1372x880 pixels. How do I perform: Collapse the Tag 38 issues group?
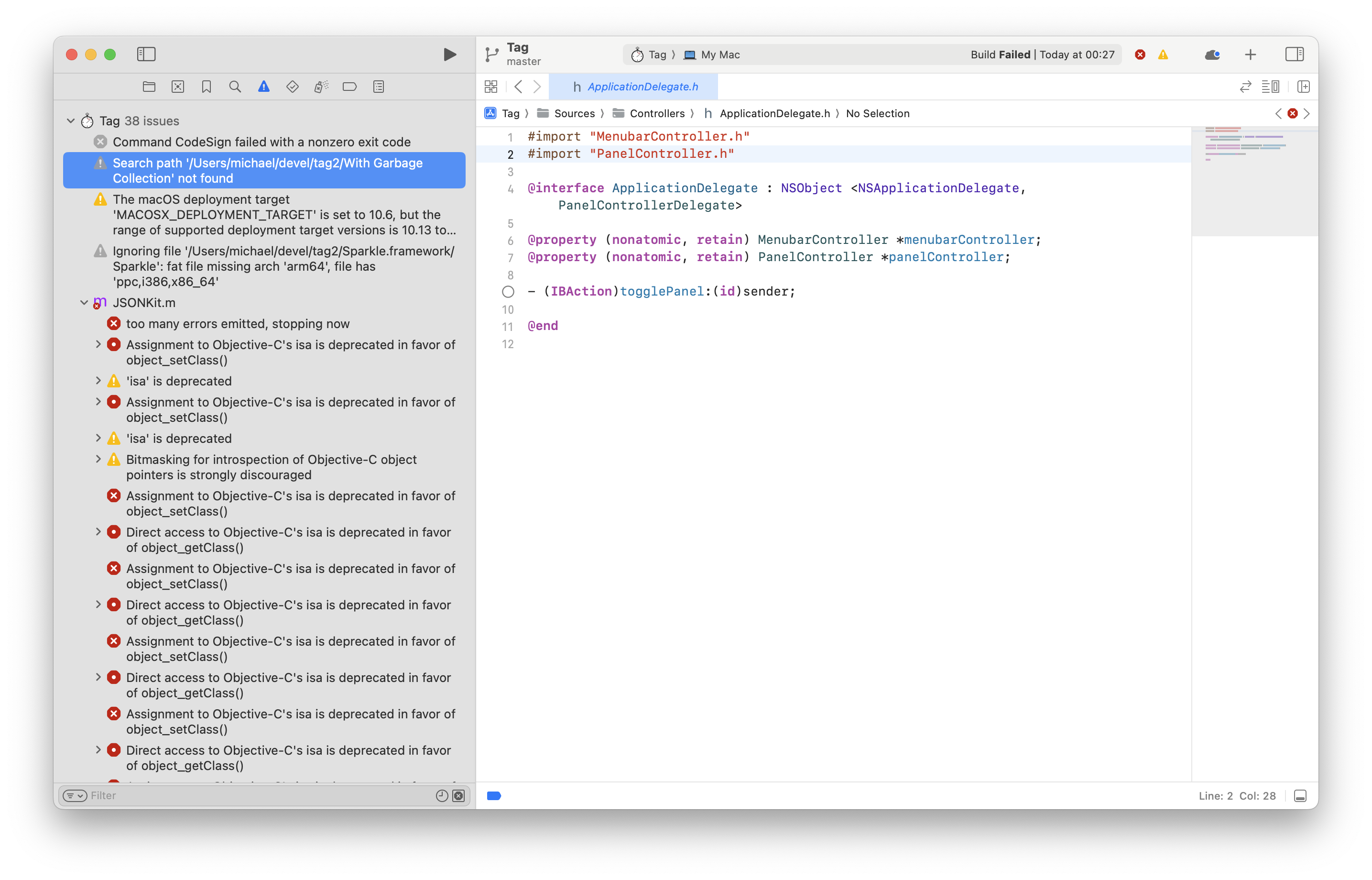71,121
